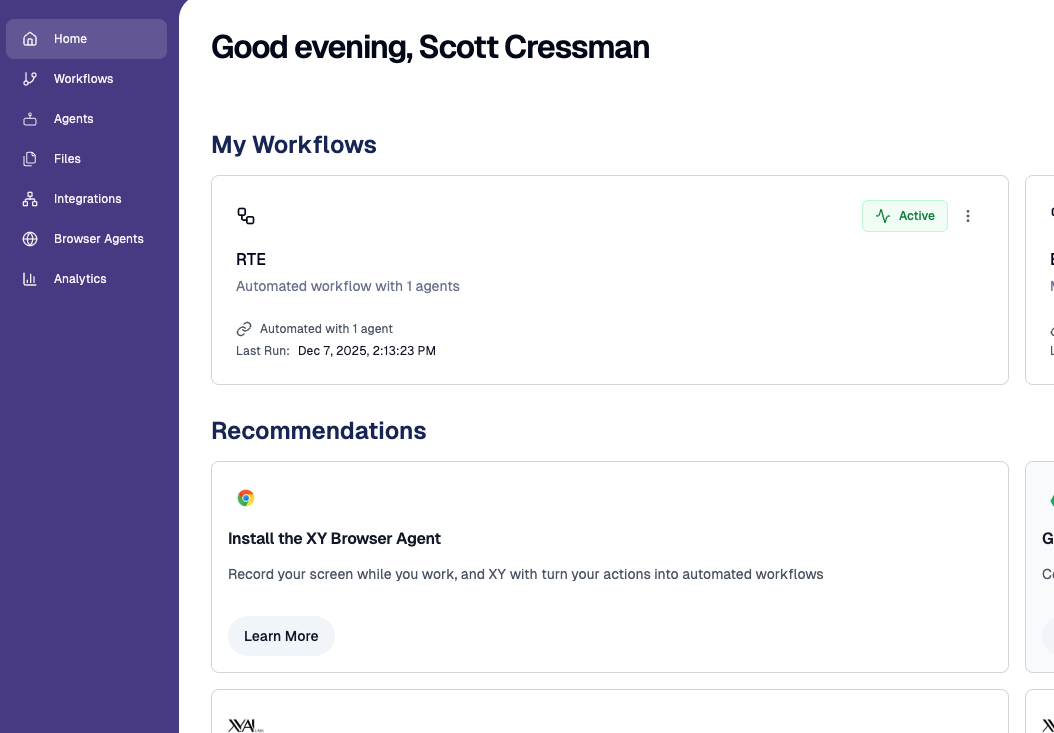The height and width of the screenshot is (733, 1054).
Task: Click the house icon next to Home
Action: 29,39
